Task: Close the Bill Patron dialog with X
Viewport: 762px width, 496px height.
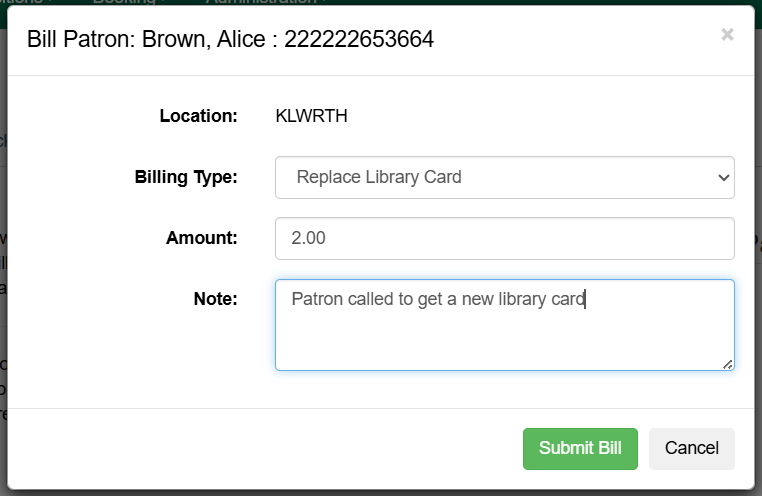Action: click(x=727, y=35)
